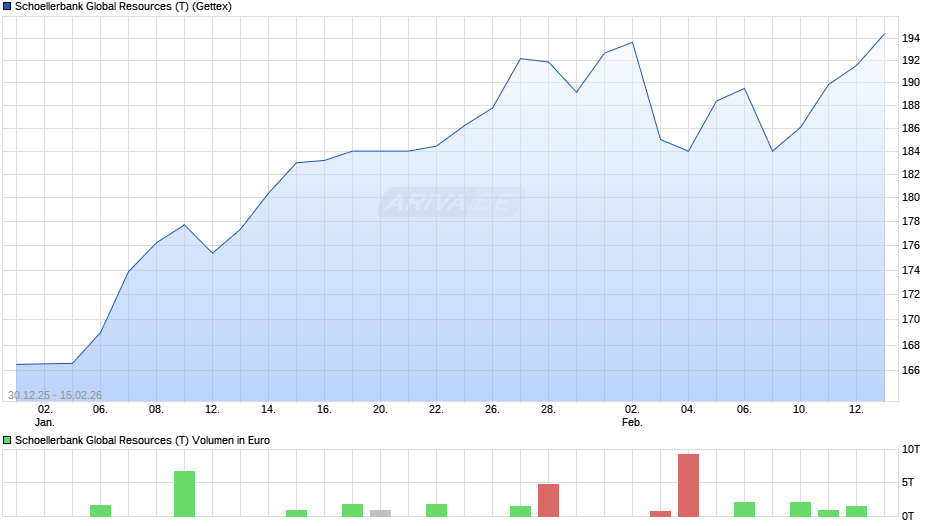Click volume axis label 5T
940x526 pixels.
(908, 483)
